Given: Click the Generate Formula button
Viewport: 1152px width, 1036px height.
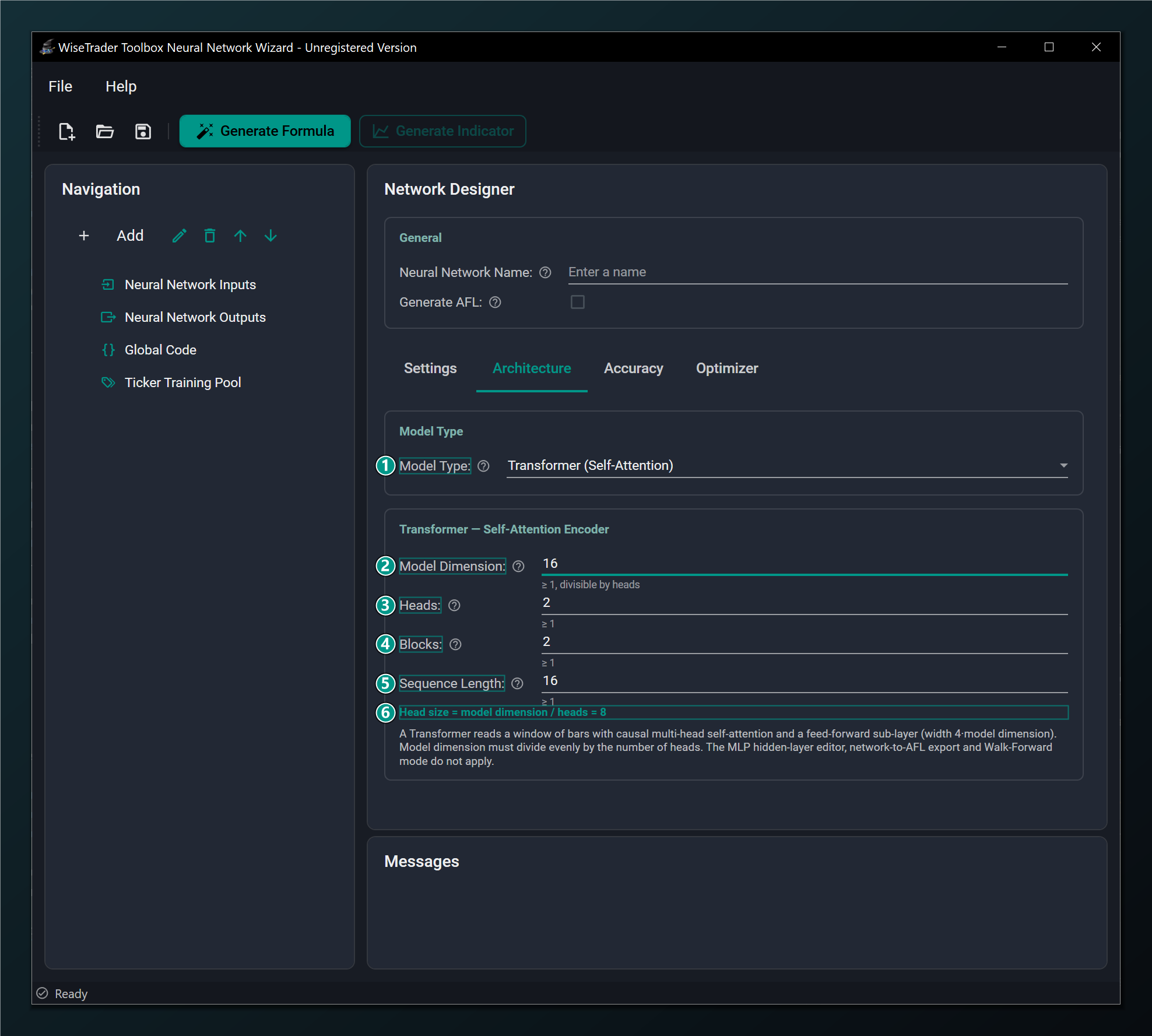Looking at the screenshot, I should 265,131.
